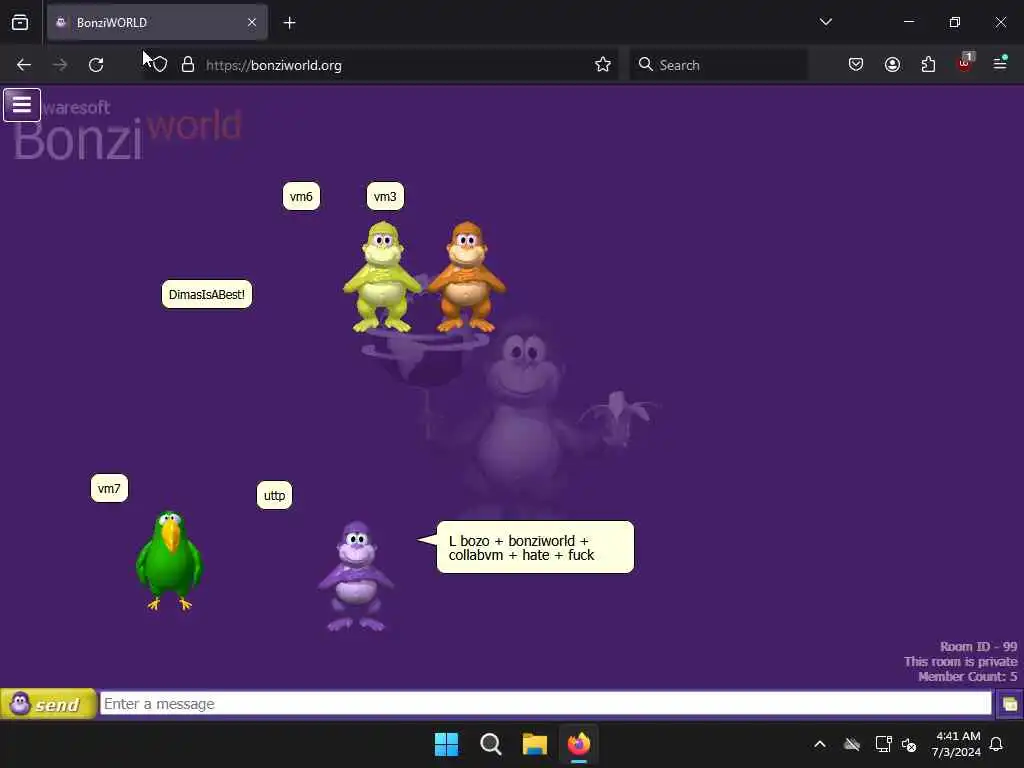The width and height of the screenshot is (1024, 768).
Task: Click the Room ID - 99 text
Action: pos(978,647)
